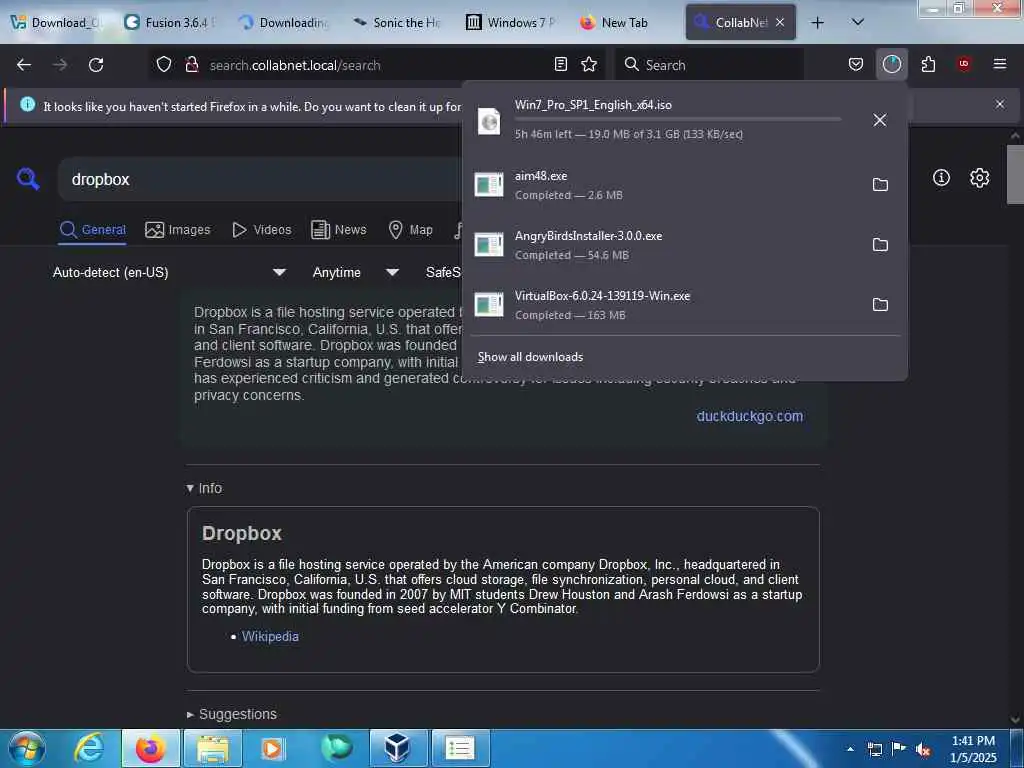Image resolution: width=1024 pixels, height=768 pixels.
Task: Close the CollabNet tab
Action: (780, 22)
